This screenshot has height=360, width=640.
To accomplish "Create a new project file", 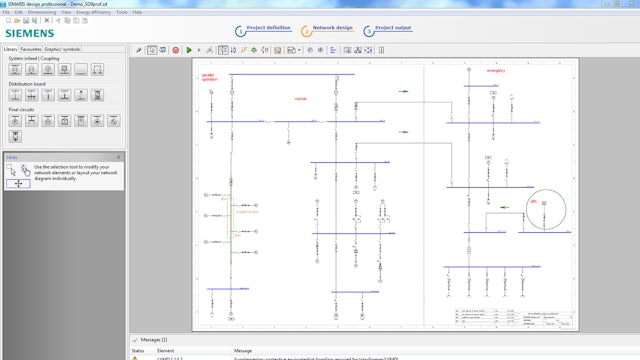I will (8, 20).
